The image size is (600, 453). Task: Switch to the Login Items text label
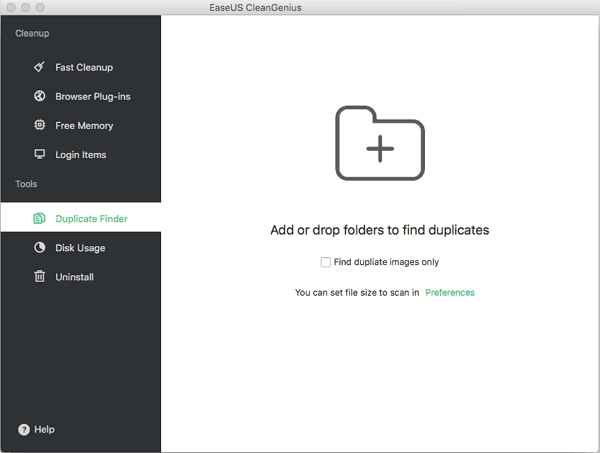(81, 154)
